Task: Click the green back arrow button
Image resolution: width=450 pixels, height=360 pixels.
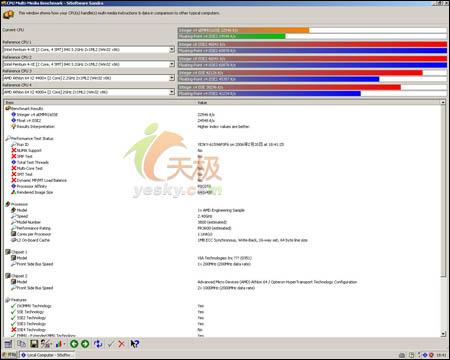Action: 74,344
